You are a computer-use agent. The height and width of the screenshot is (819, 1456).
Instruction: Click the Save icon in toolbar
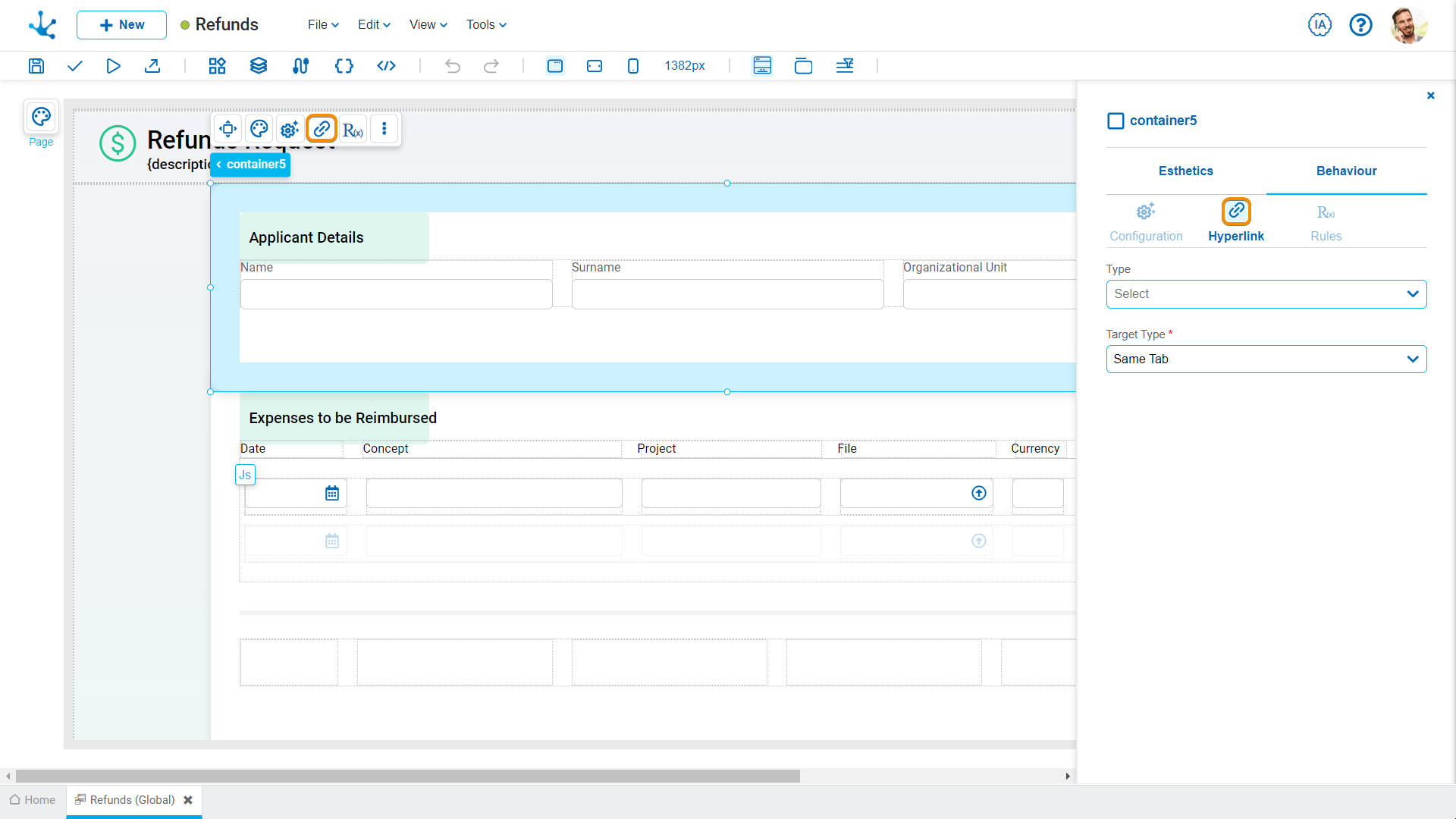click(x=36, y=66)
